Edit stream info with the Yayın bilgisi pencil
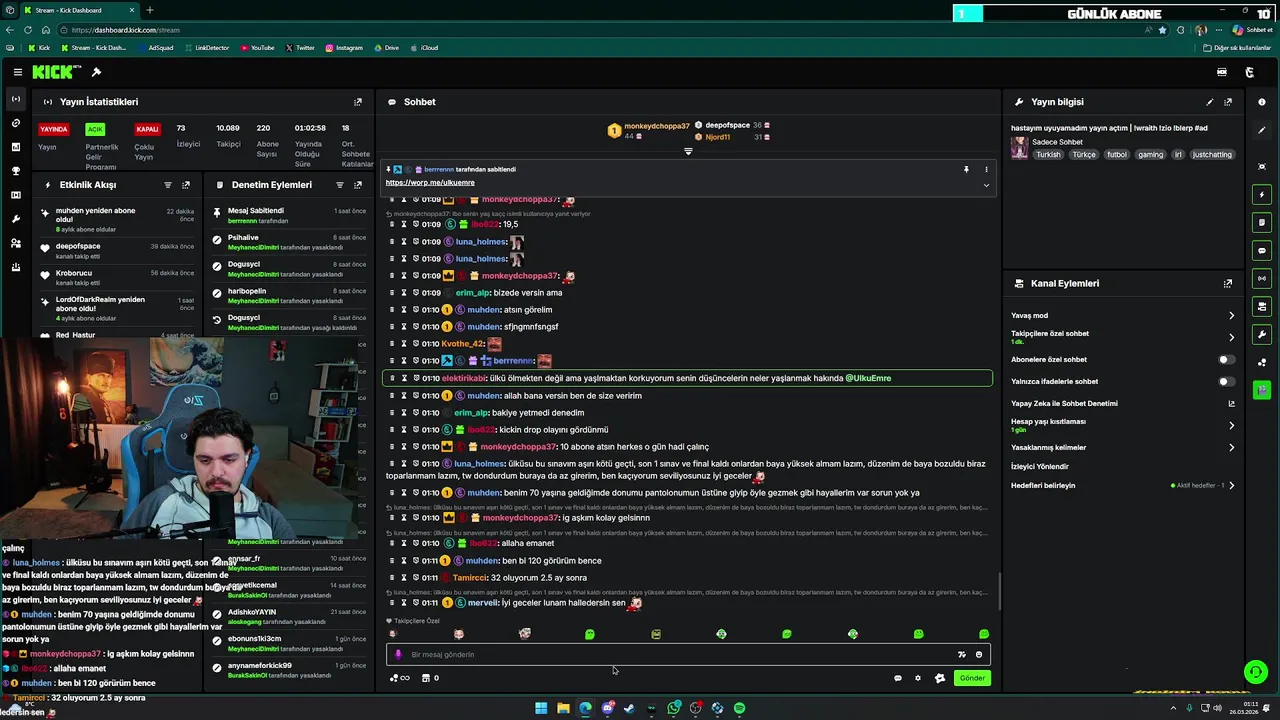The width and height of the screenshot is (1280, 720). [x=1209, y=102]
